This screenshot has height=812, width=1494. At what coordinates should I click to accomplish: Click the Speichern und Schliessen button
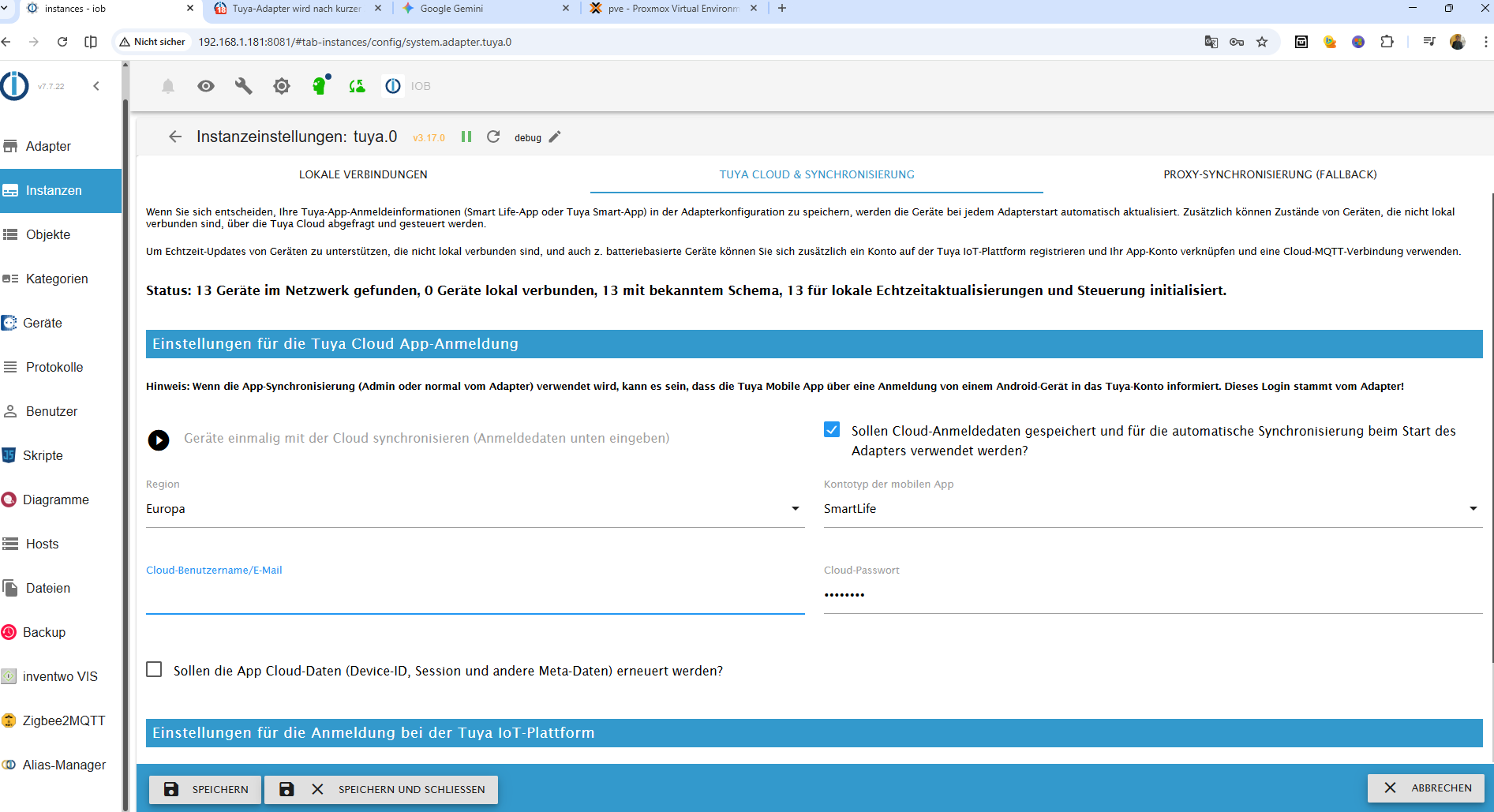(x=382, y=789)
